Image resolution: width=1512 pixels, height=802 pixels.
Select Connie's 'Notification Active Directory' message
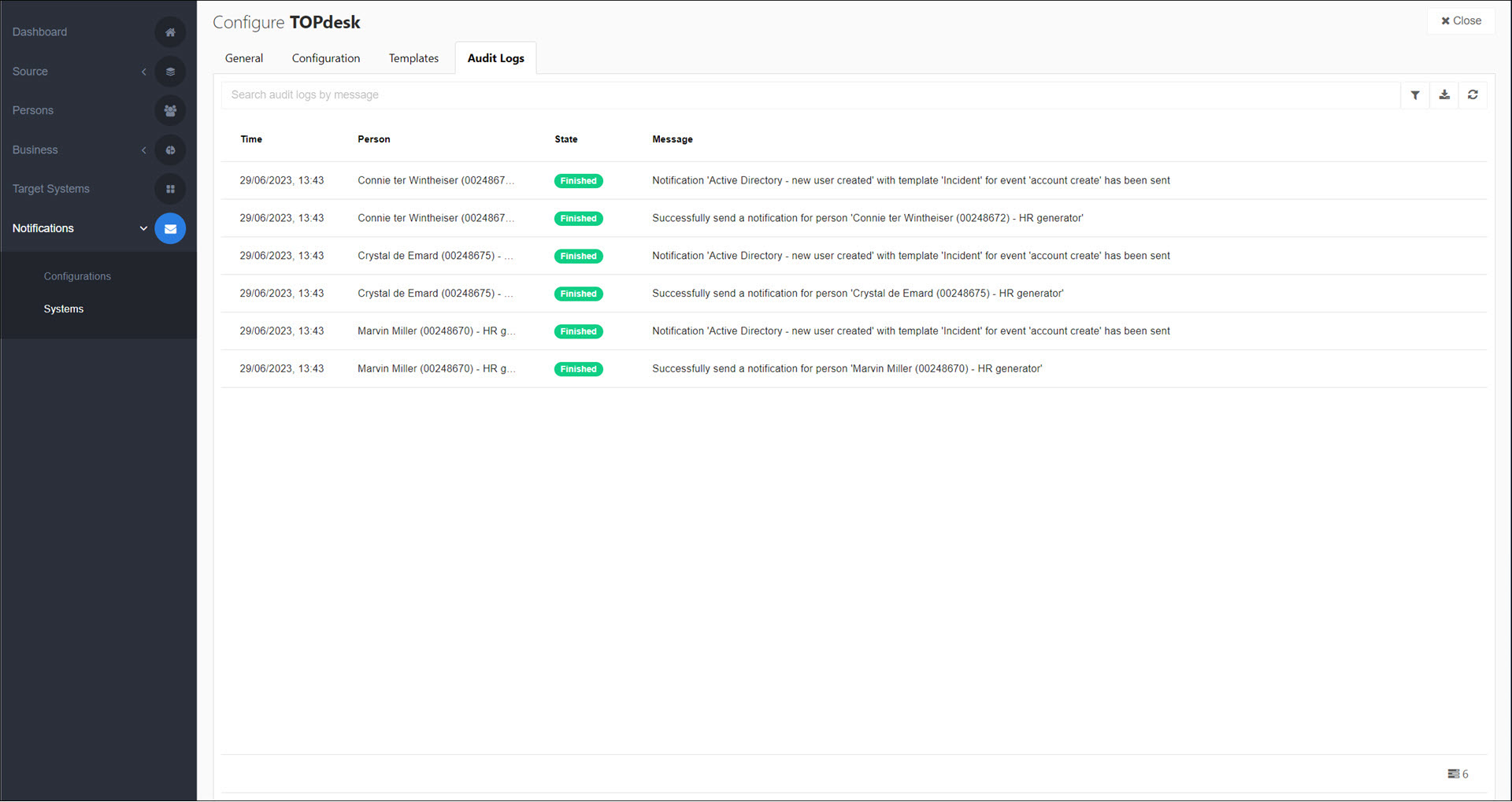pos(911,181)
